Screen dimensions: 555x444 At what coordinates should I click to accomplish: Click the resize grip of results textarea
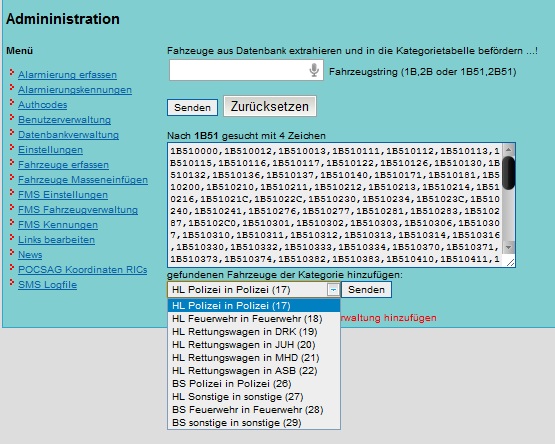[510, 262]
